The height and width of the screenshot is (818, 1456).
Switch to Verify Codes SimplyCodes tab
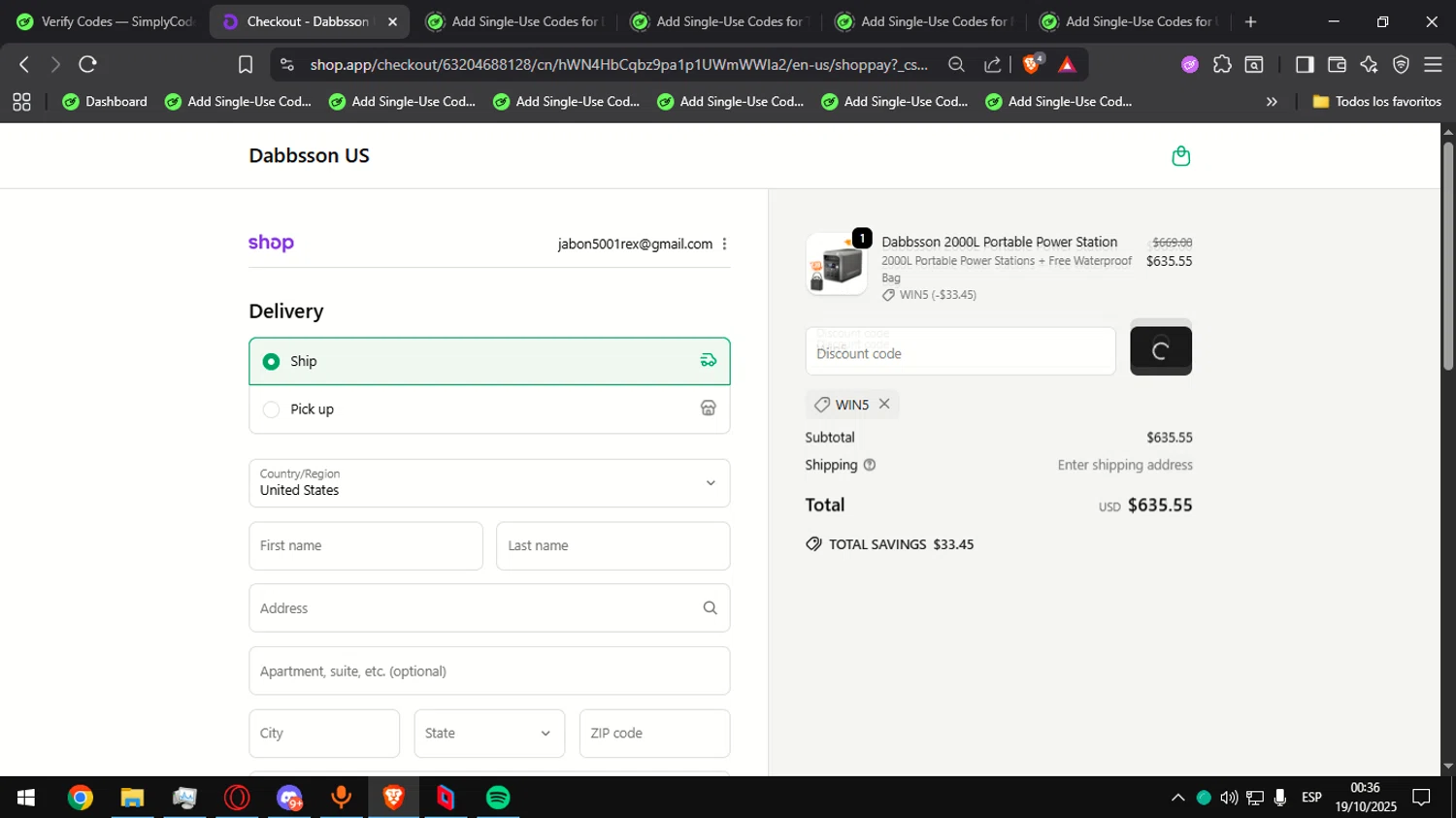click(105, 21)
